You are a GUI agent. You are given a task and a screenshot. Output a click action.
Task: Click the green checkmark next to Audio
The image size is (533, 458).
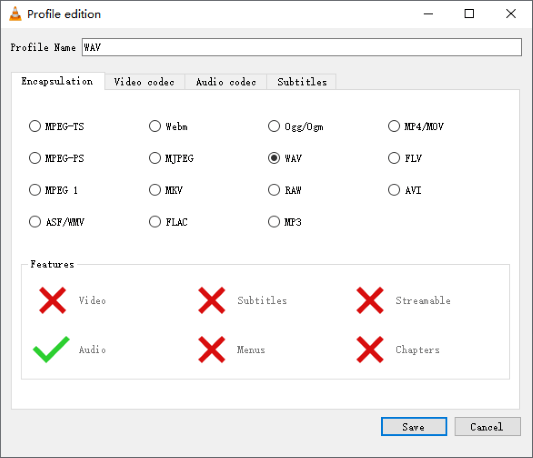[51, 350]
